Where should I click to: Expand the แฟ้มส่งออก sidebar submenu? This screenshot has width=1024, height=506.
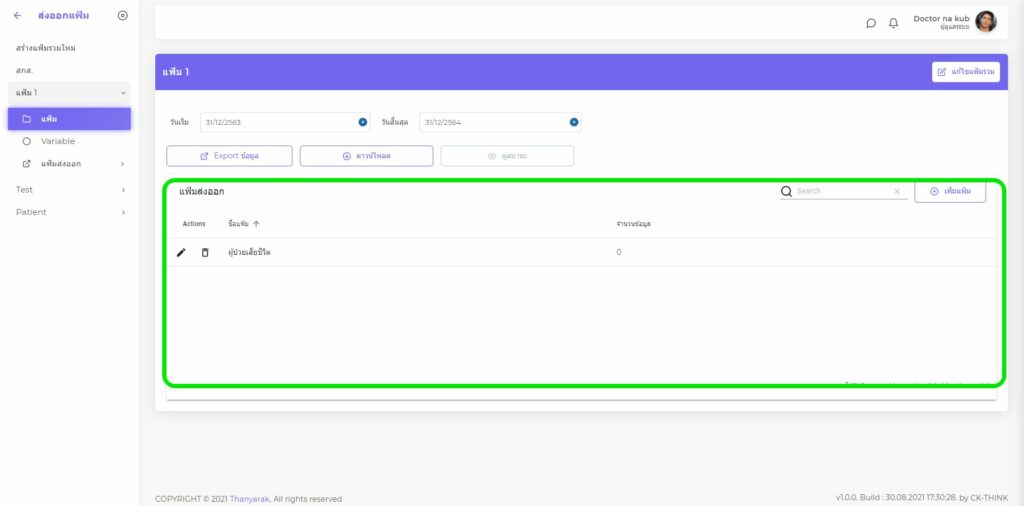[122, 163]
